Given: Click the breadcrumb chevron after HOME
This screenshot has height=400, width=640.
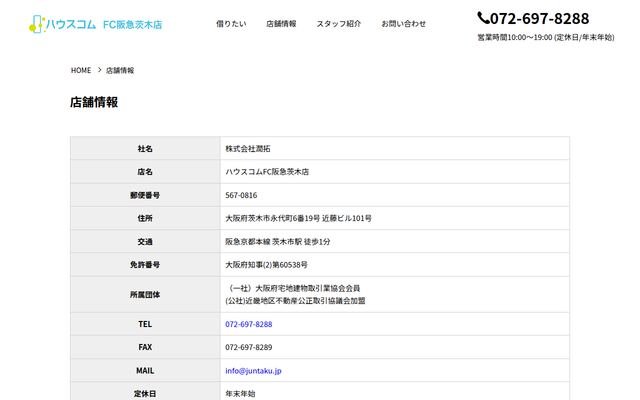Looking at the screenshot, I should (x=99, y=70).
